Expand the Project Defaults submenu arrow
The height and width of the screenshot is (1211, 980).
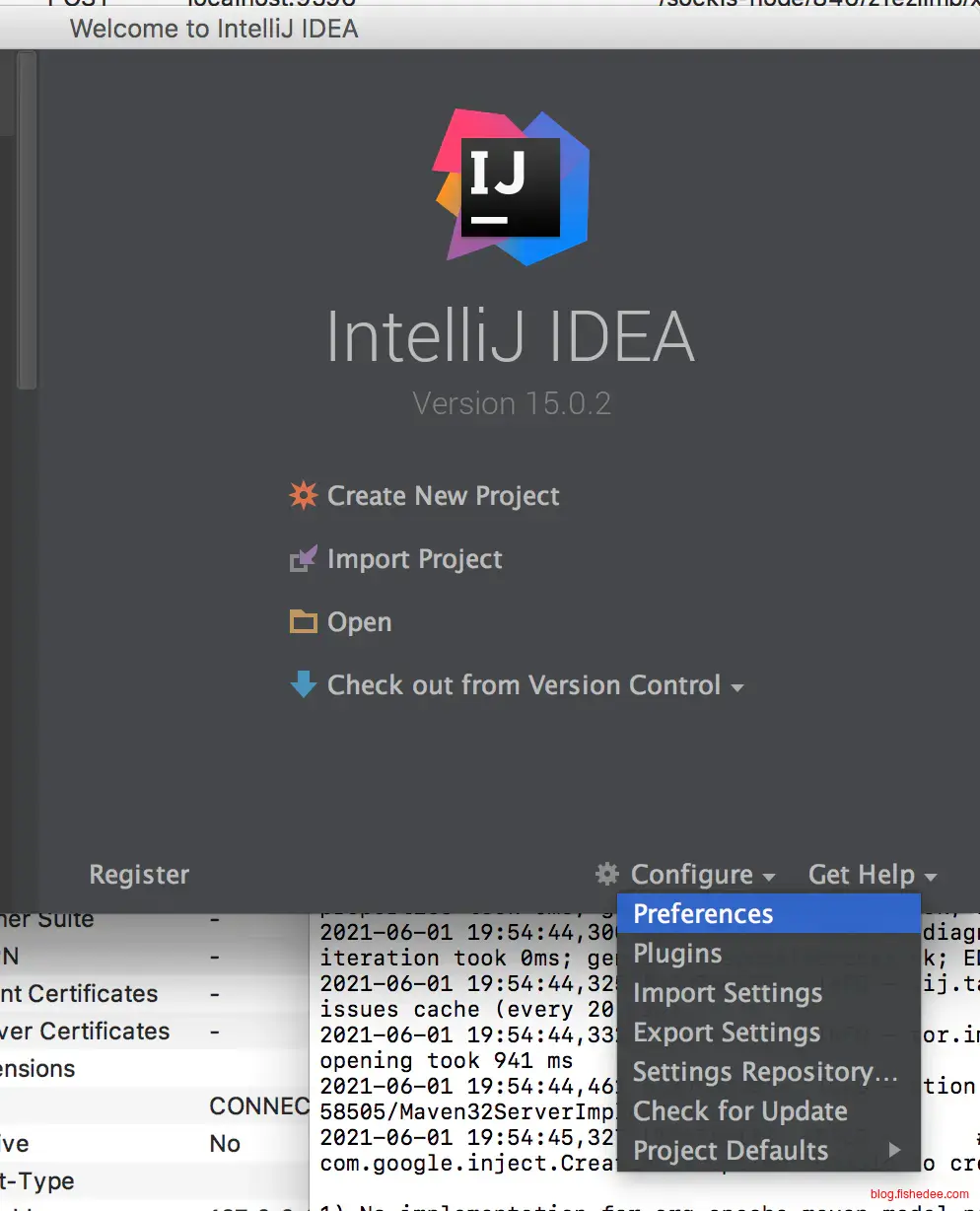tap(894, 1150)
